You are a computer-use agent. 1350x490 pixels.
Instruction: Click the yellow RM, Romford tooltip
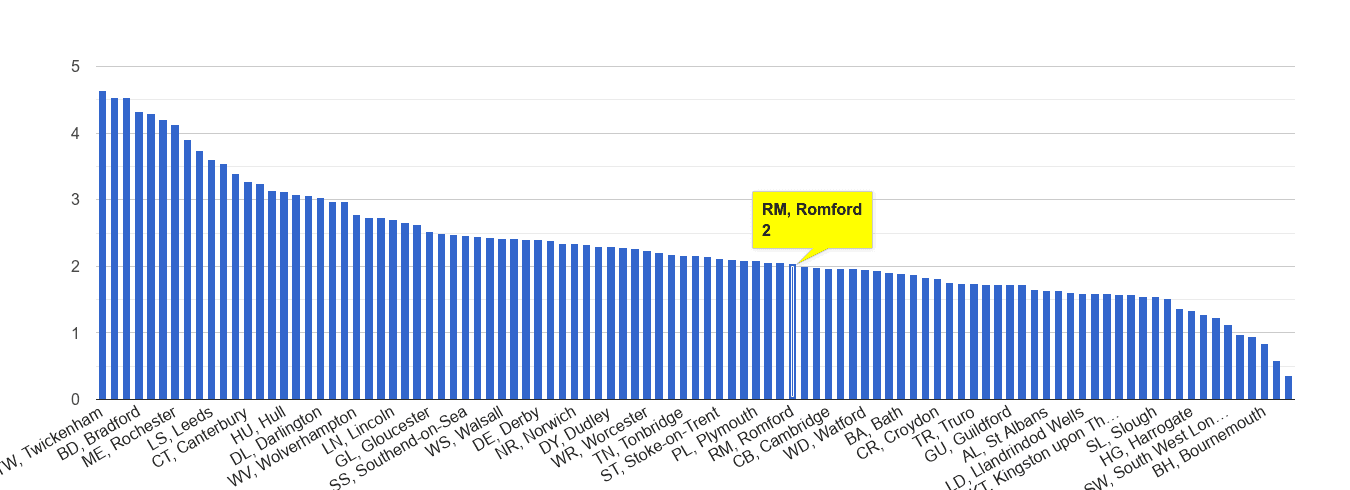coord(812,220)
